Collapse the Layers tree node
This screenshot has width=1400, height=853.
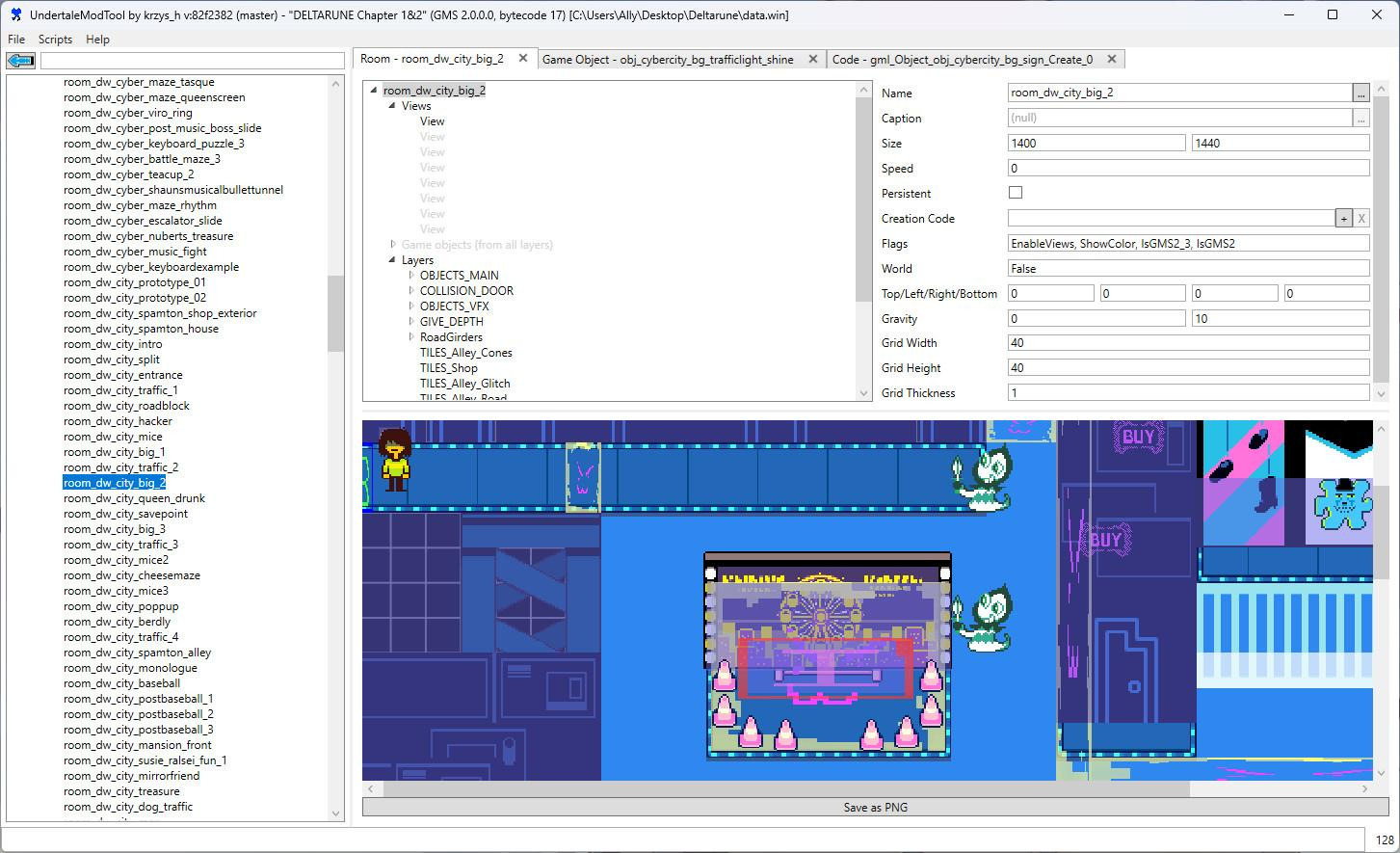pos(392,260)
